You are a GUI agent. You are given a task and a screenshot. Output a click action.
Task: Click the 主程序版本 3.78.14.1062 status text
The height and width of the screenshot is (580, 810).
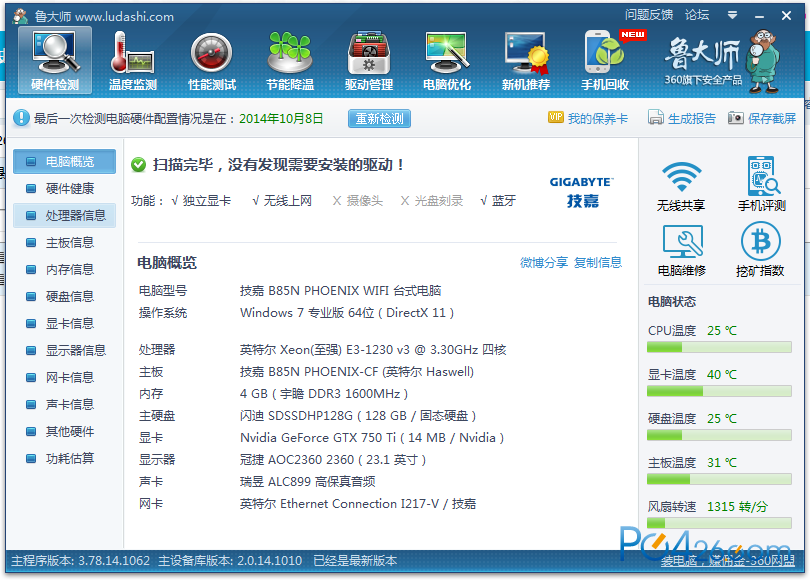pyautogui.click(x=81, y=560)
